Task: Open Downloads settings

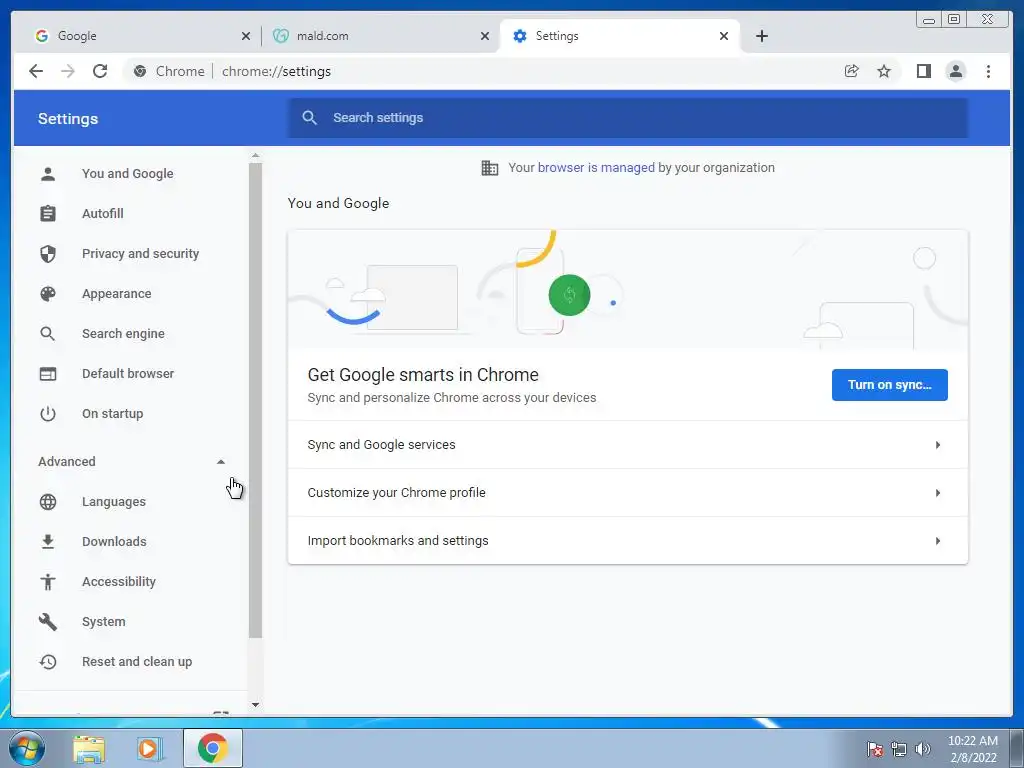Action: [114, 541]
